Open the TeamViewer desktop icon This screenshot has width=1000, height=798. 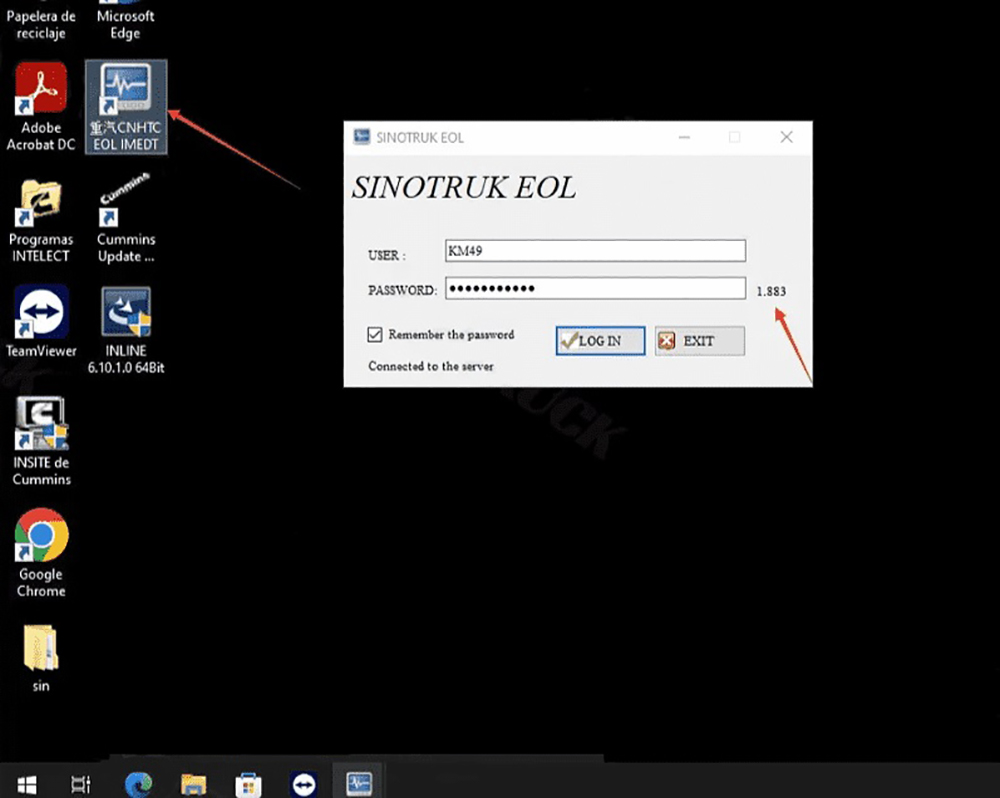click(x=41, y=321)
